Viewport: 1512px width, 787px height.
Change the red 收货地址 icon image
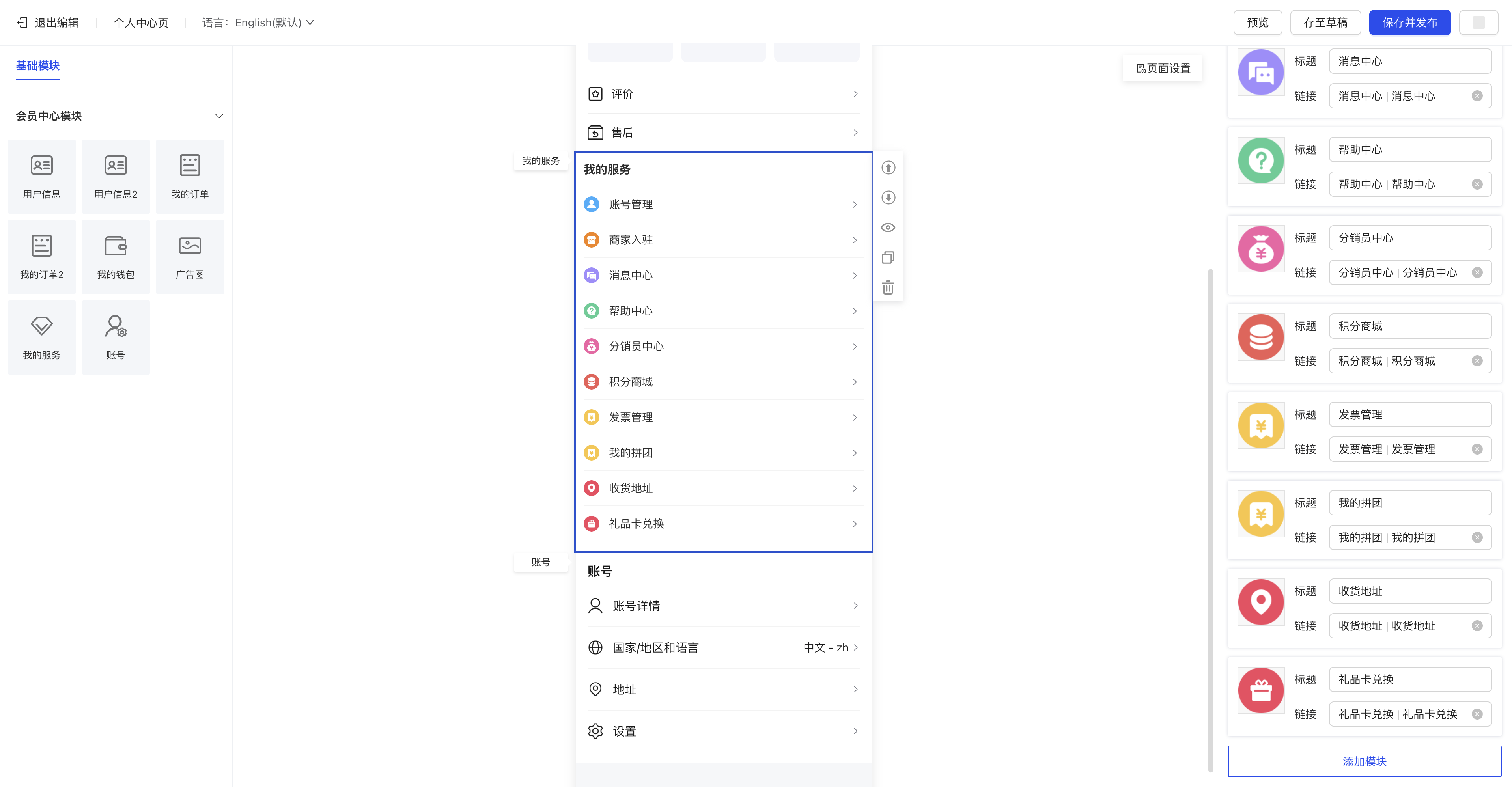[x=1260, y=602]
